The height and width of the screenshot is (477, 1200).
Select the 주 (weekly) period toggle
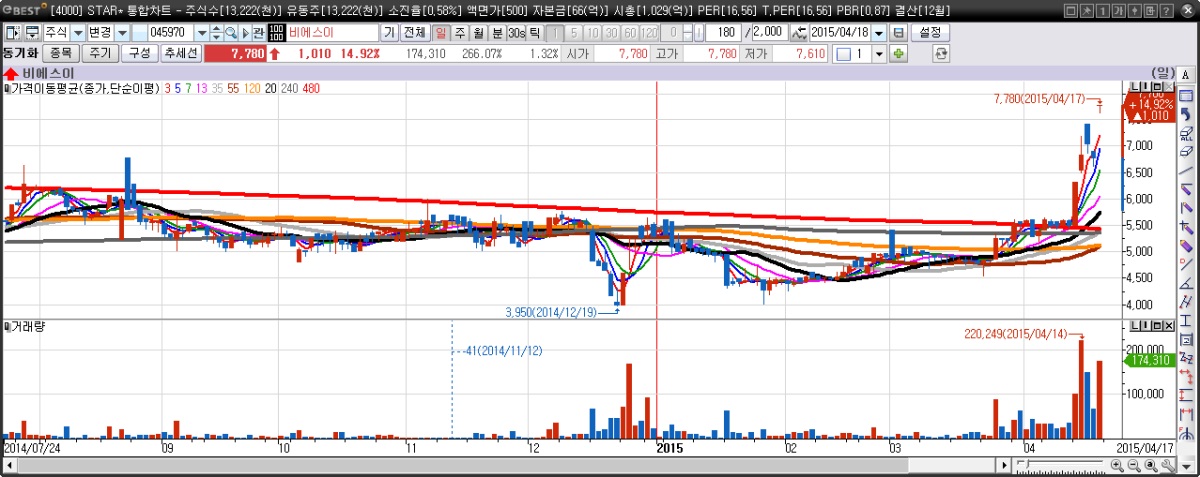[x=460, y=33]
